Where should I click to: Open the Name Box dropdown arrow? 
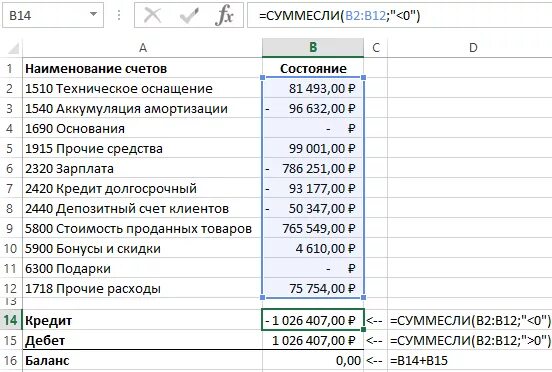coord(93,15)
